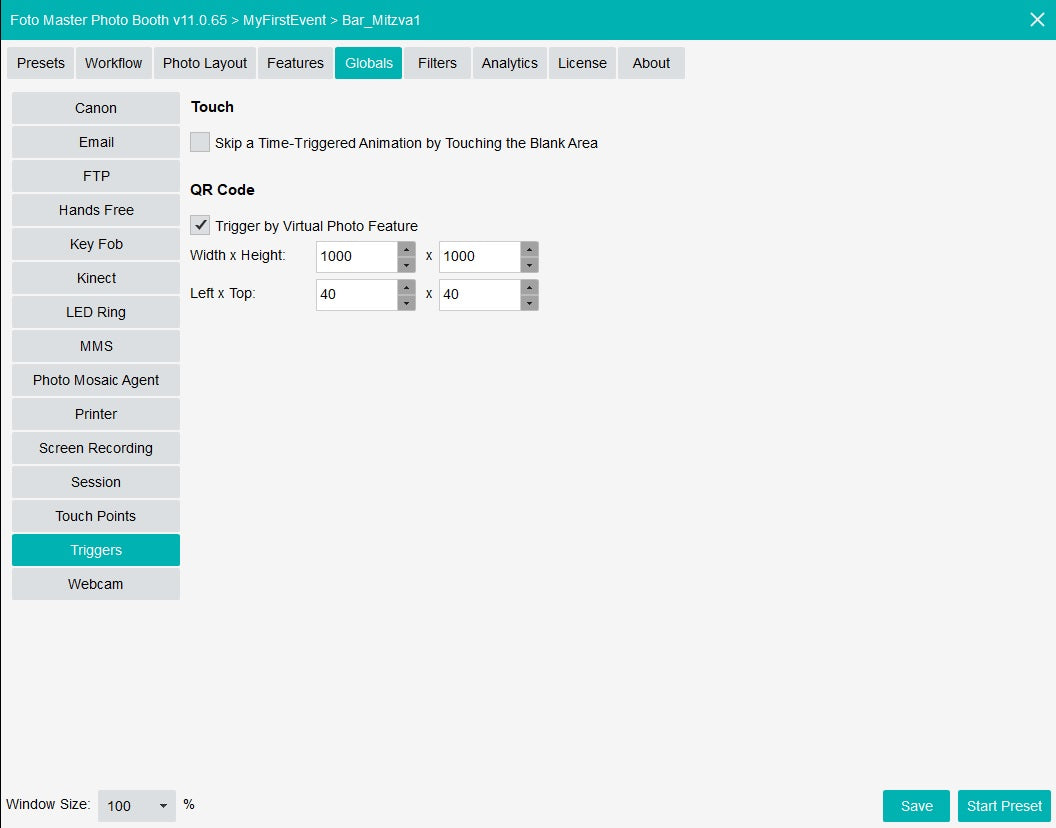This screenshot has width=1056, height=828.
Task: Uncheck Trigger by Virtual Photo Feature
Action: pyautogui.click(x=200, y=225)
